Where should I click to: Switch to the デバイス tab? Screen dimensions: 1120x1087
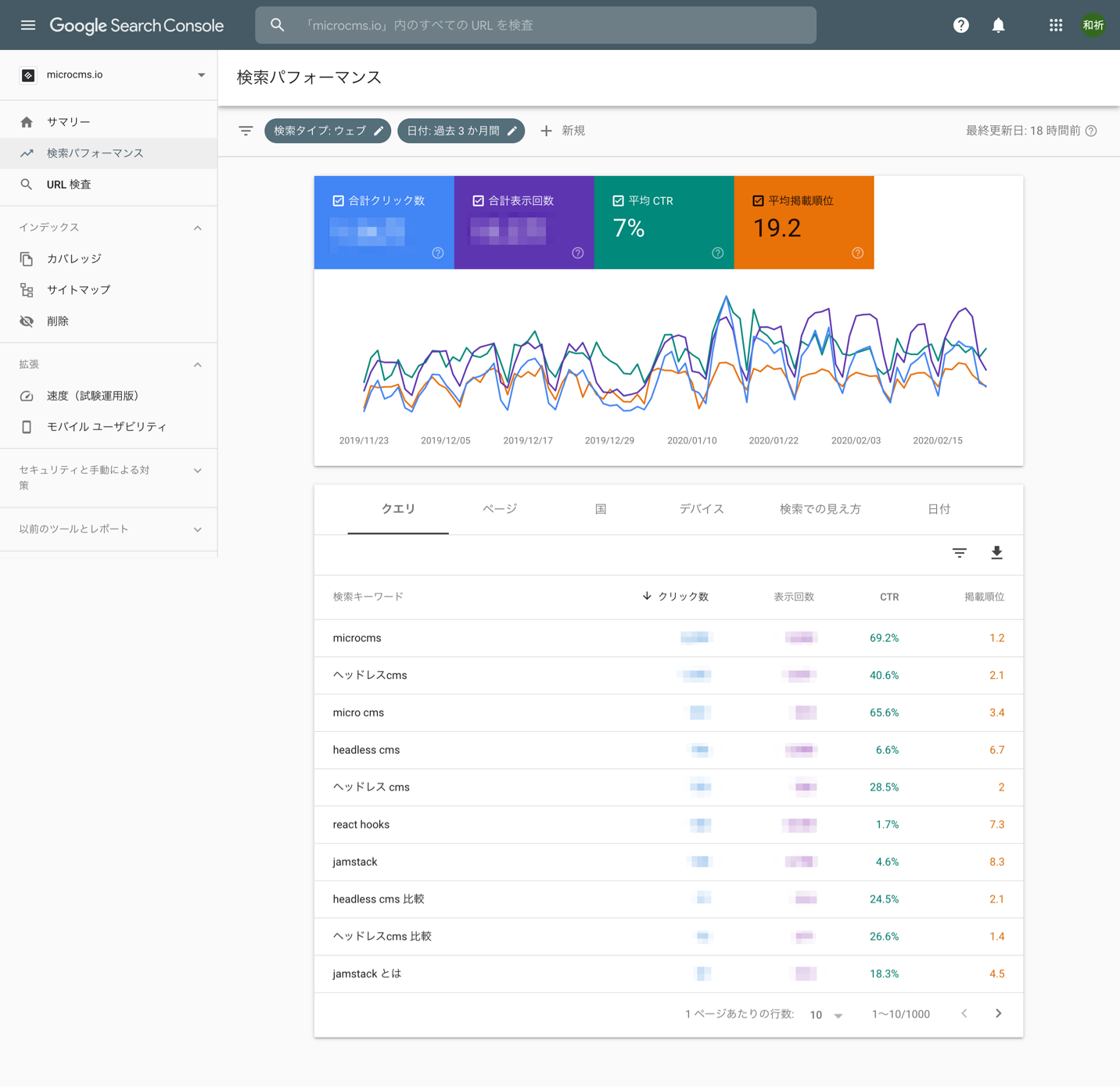(x=701, y=509)
